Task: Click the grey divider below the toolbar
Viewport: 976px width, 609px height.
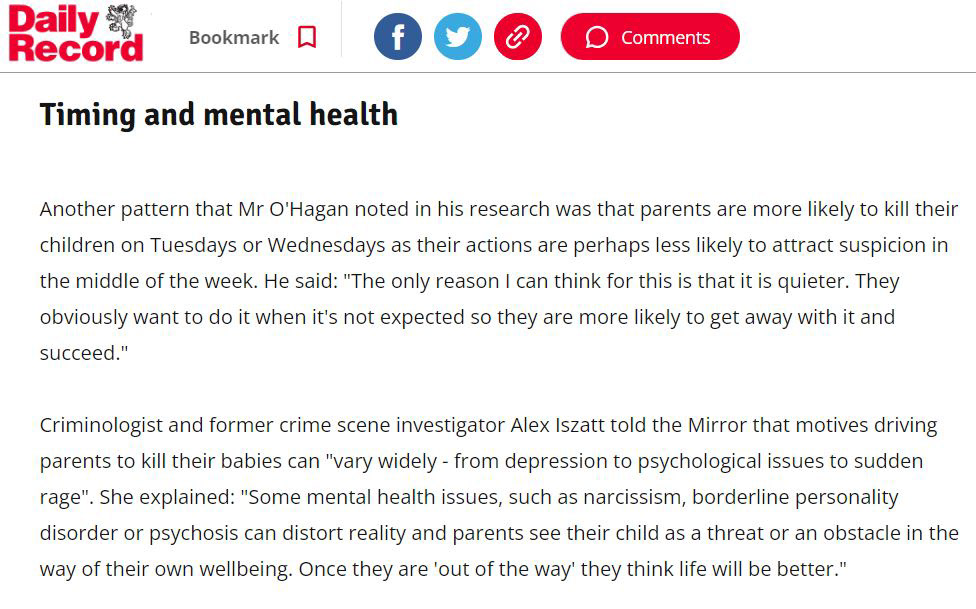Action: pos(488,71)
